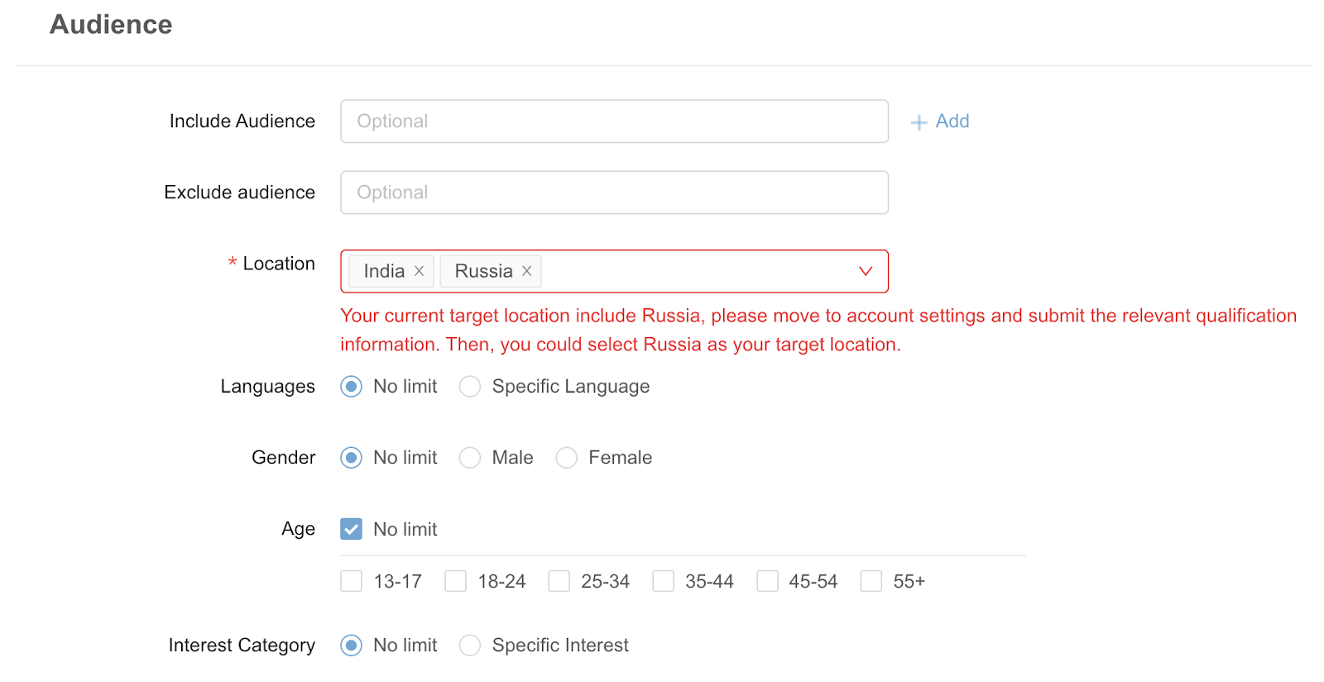The height and width of the screenshot is (682, 1324).
Task: Tick the 45-54 age group
Action: 767,581
